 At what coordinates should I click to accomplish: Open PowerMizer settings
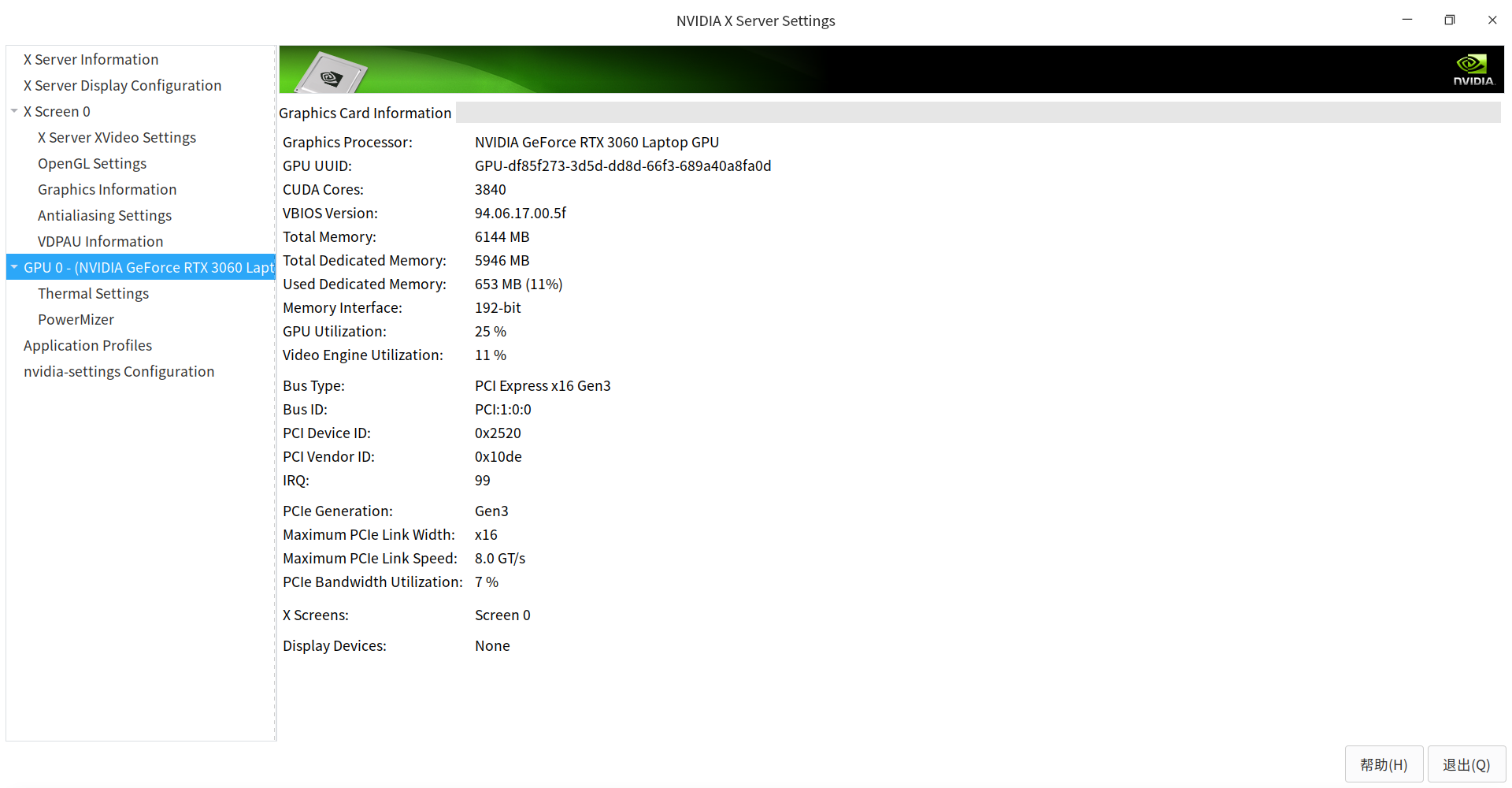[76, 320]
